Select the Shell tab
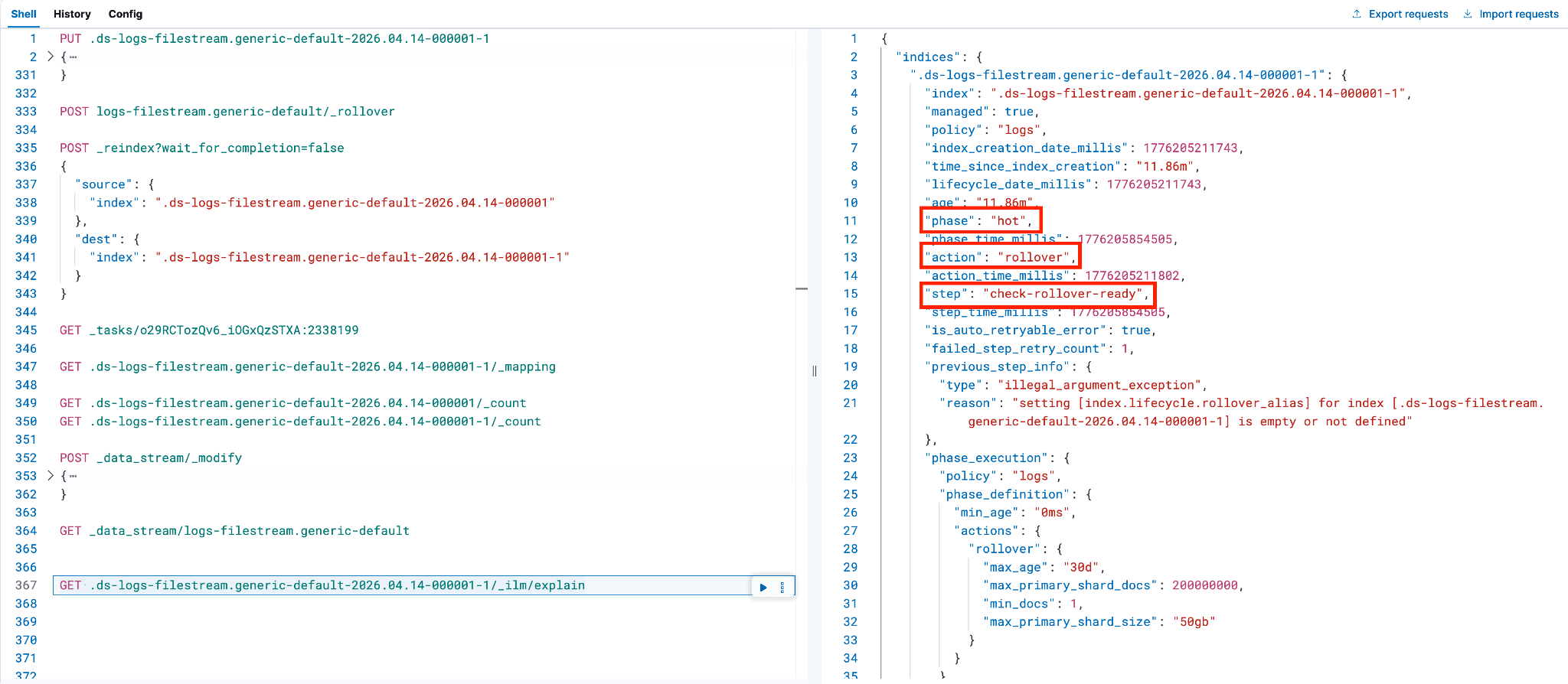 point(24,14)
